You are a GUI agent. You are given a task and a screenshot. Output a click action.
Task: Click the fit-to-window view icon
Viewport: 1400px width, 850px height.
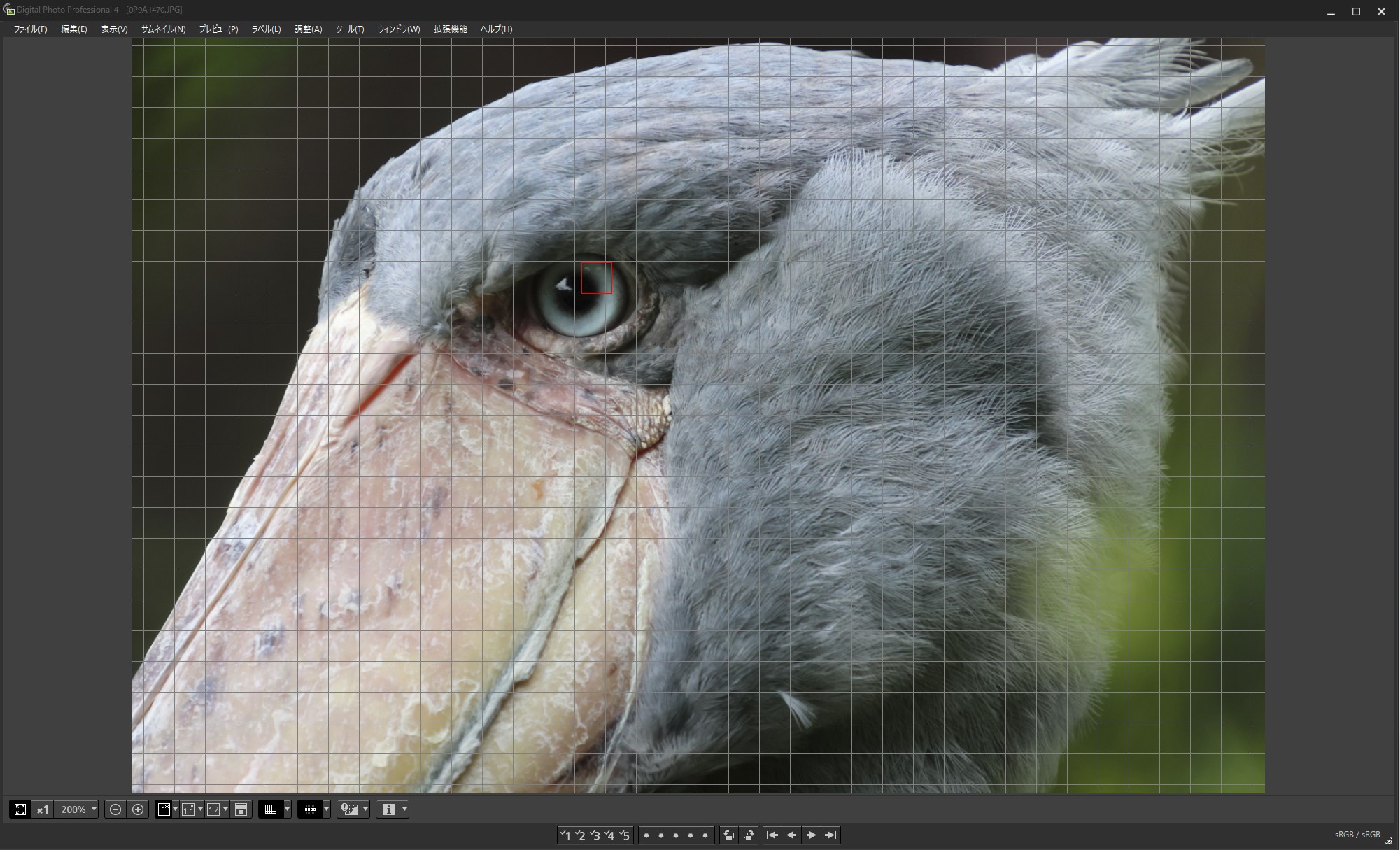pos(20,809)
